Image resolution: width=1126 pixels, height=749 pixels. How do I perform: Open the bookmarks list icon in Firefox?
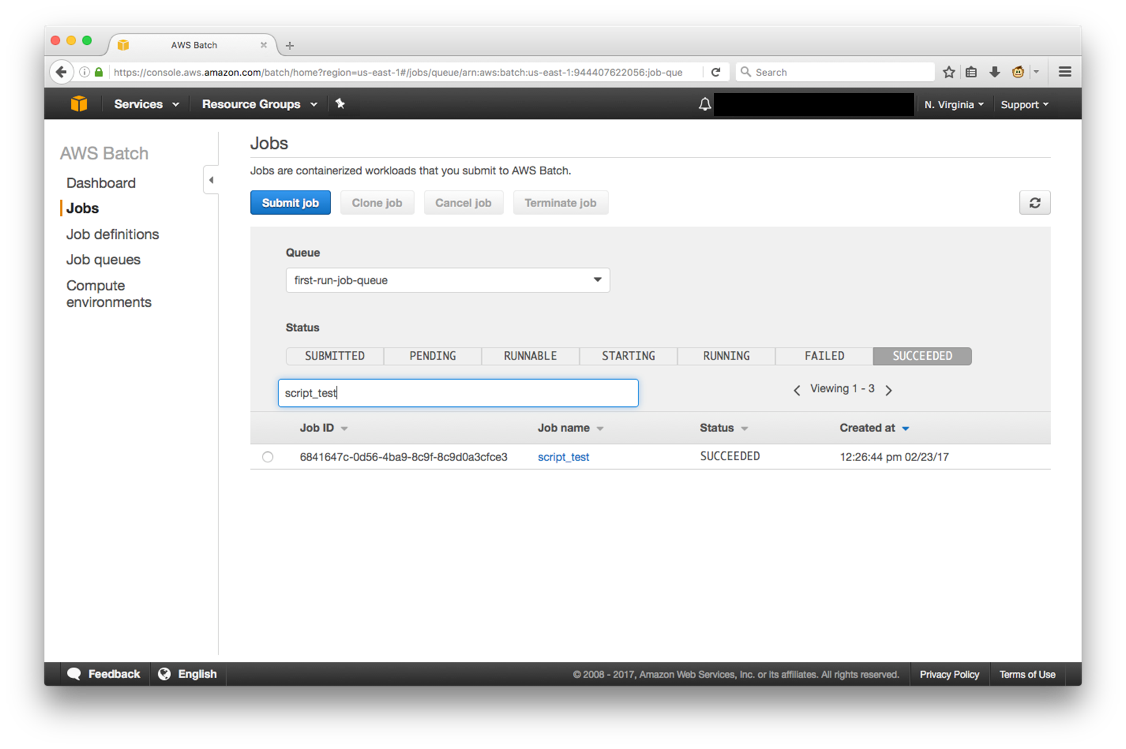[x=971, y=72]
